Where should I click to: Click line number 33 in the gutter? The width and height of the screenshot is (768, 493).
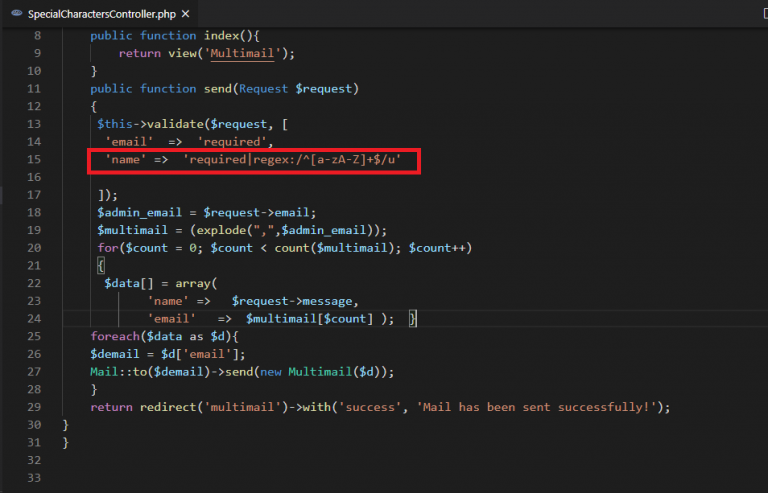[34, 479]
